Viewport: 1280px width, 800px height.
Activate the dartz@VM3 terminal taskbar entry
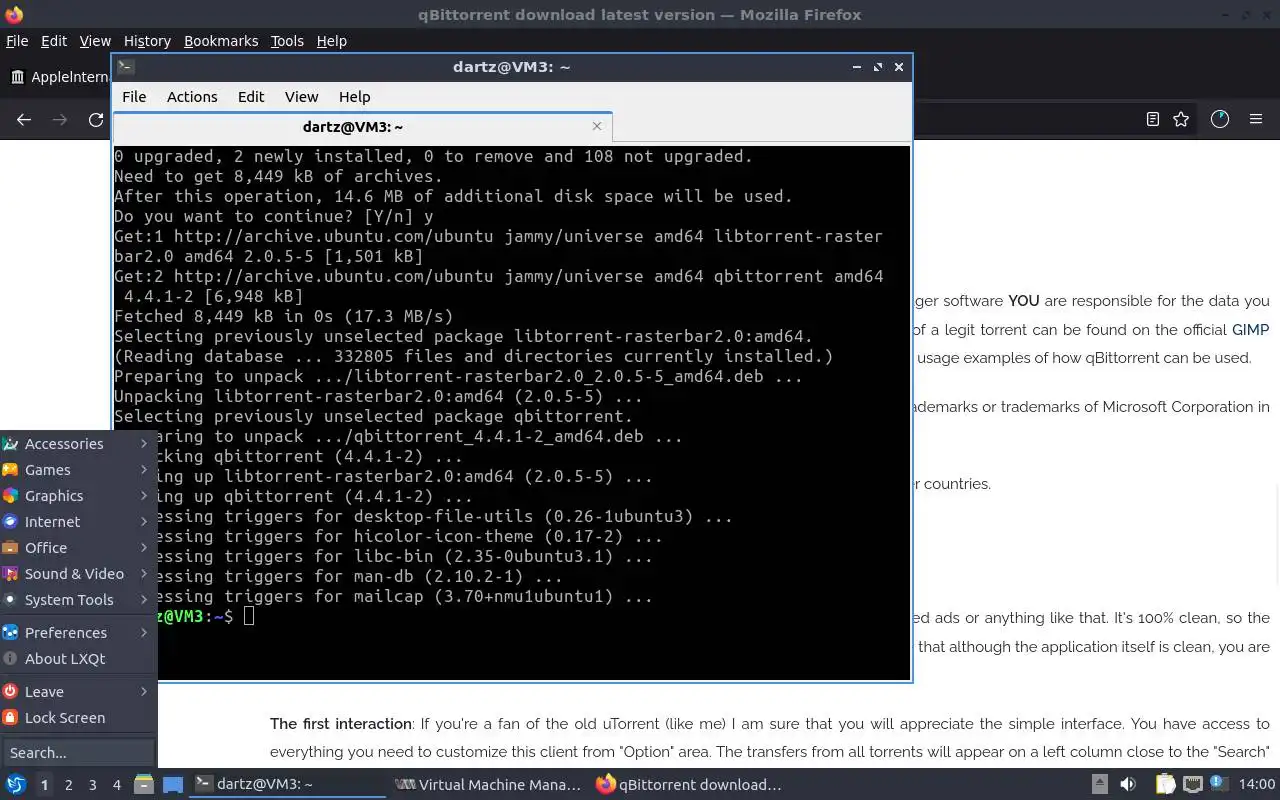click(x=288, y=784)
